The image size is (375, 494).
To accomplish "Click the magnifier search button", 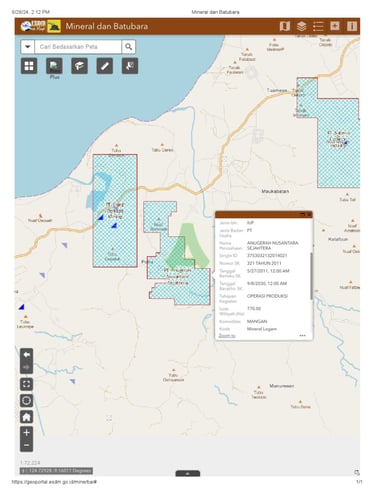I will coord(128,47).
